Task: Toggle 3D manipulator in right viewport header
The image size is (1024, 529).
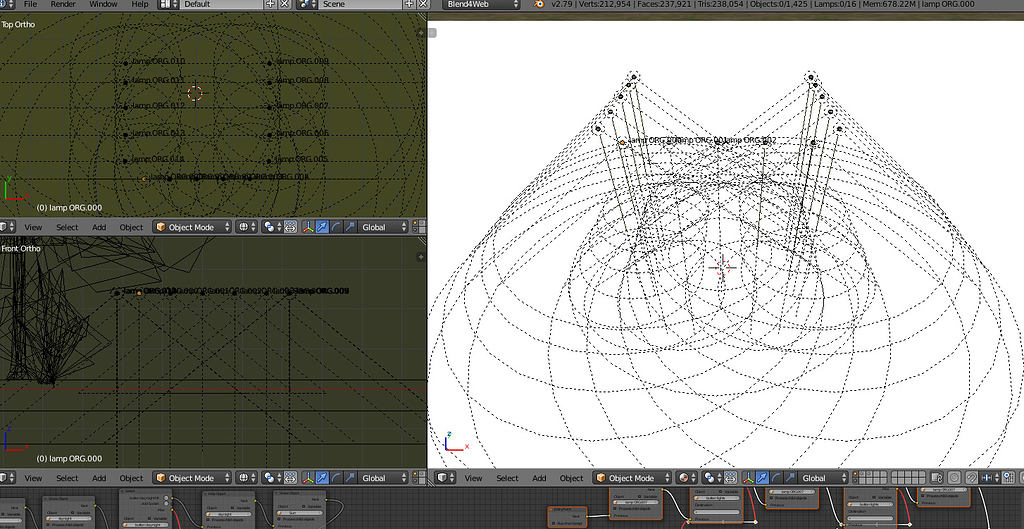Action: coord(748,478)
